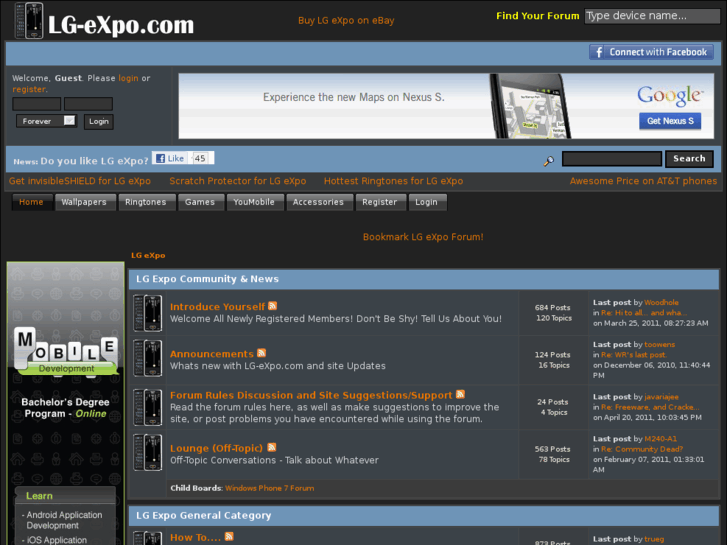Open the Ringtones tab
Screen dimensions: 727x545
tap(146, 202)
